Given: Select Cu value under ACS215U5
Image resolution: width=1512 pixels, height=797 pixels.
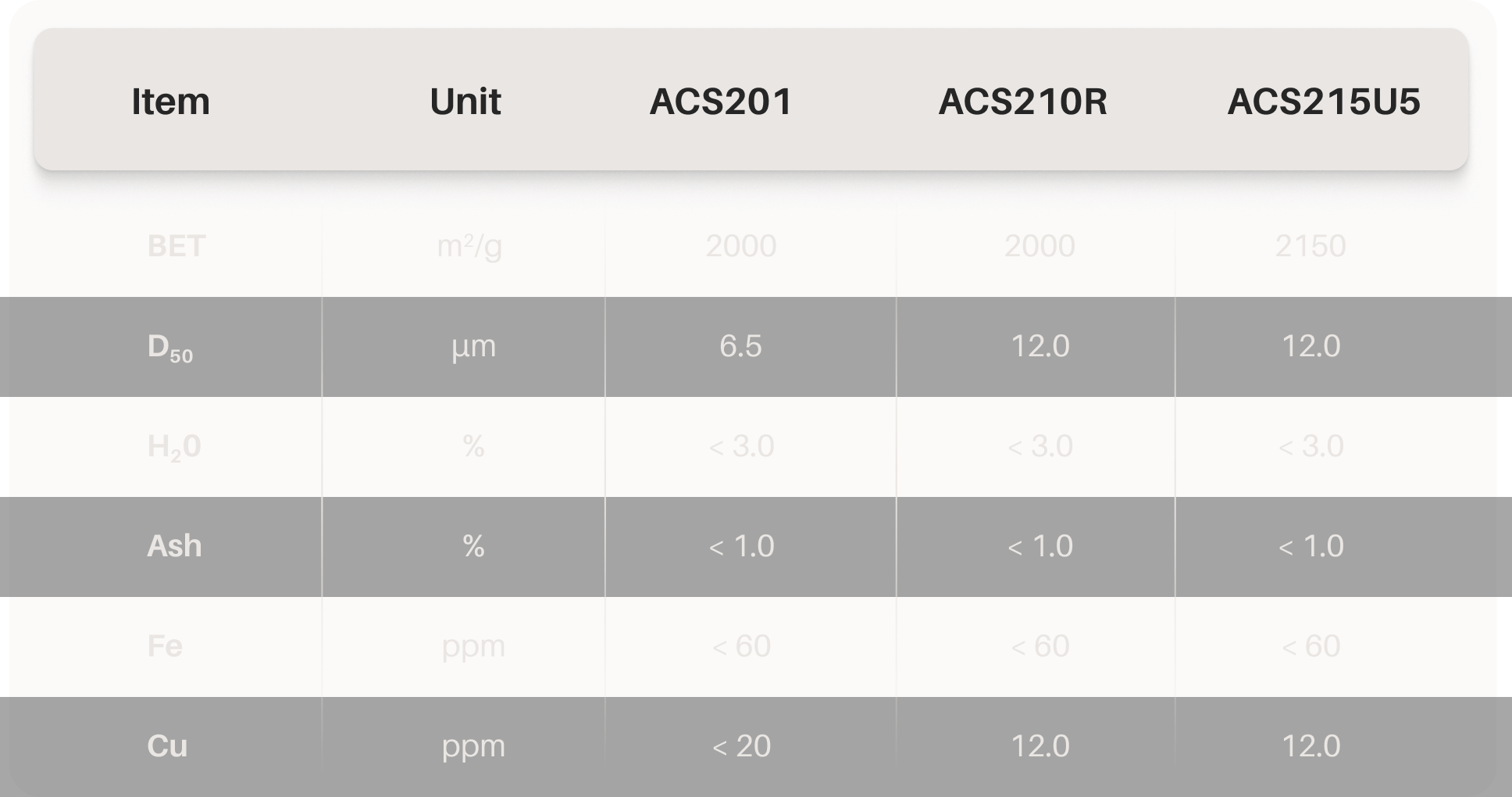Looking at the screenshot, I should [x=1311, y=746].
